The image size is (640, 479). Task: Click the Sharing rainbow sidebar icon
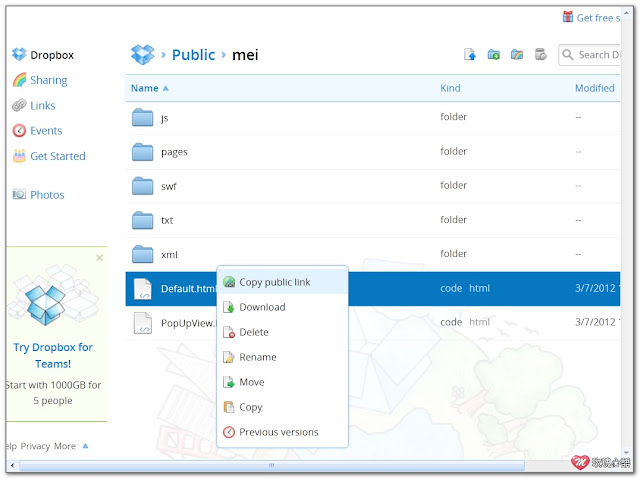click(x=19, y=80)
